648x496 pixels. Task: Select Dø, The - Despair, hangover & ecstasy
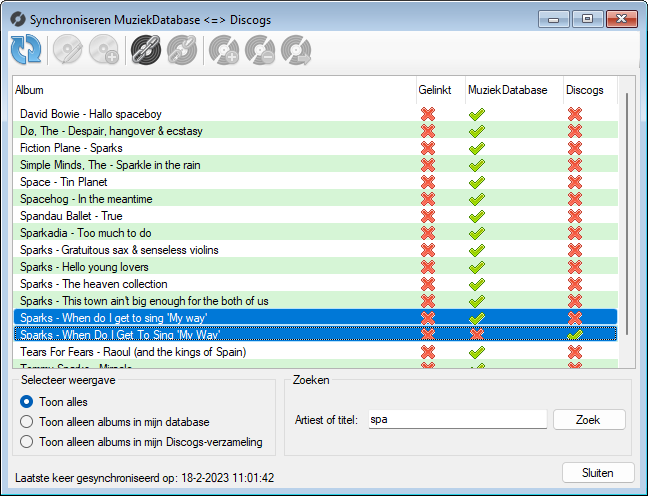coord(316,131)
